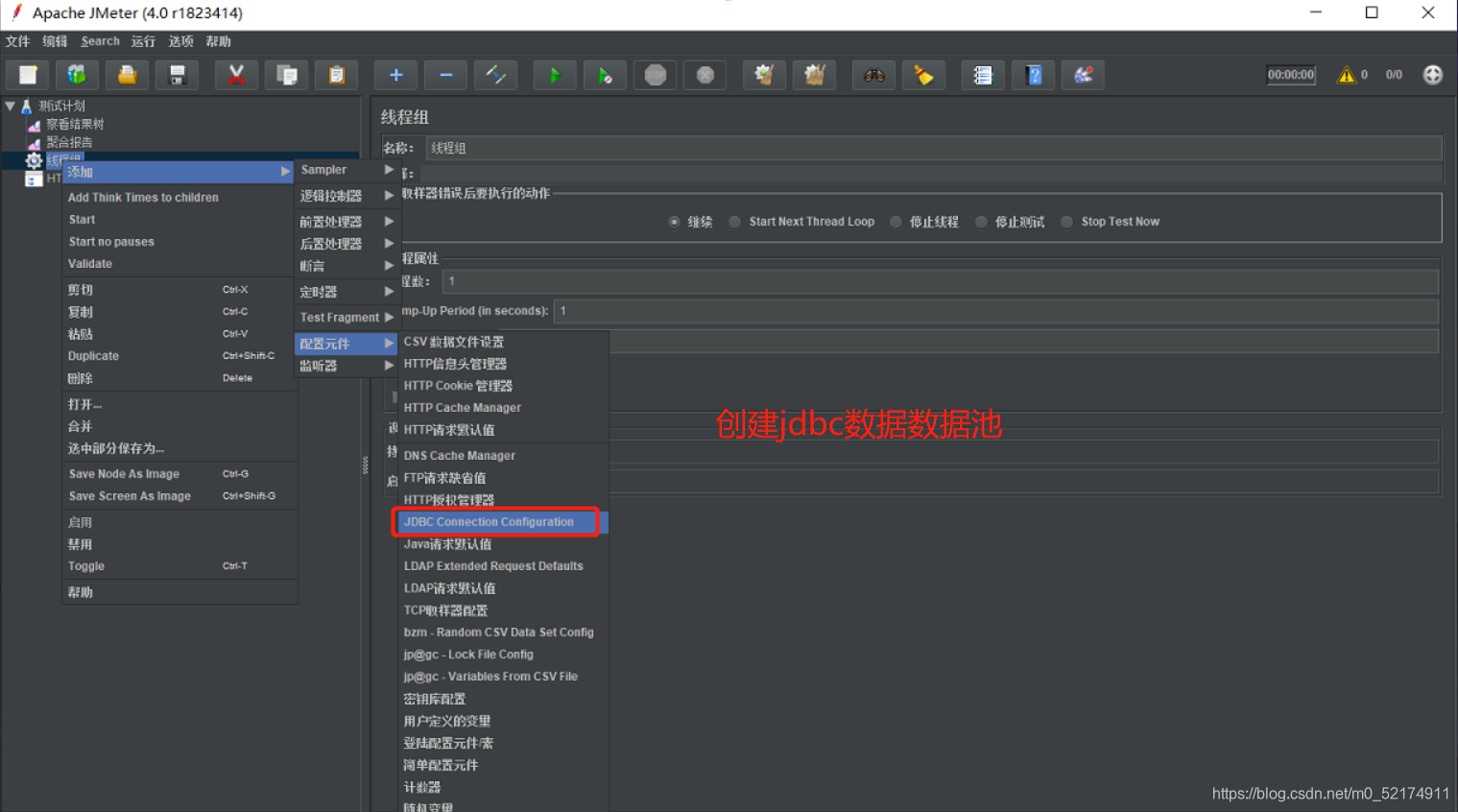Select Start Next Thread Loop radio option
This screenshot has width=1458, height=812.
(734, 222)
